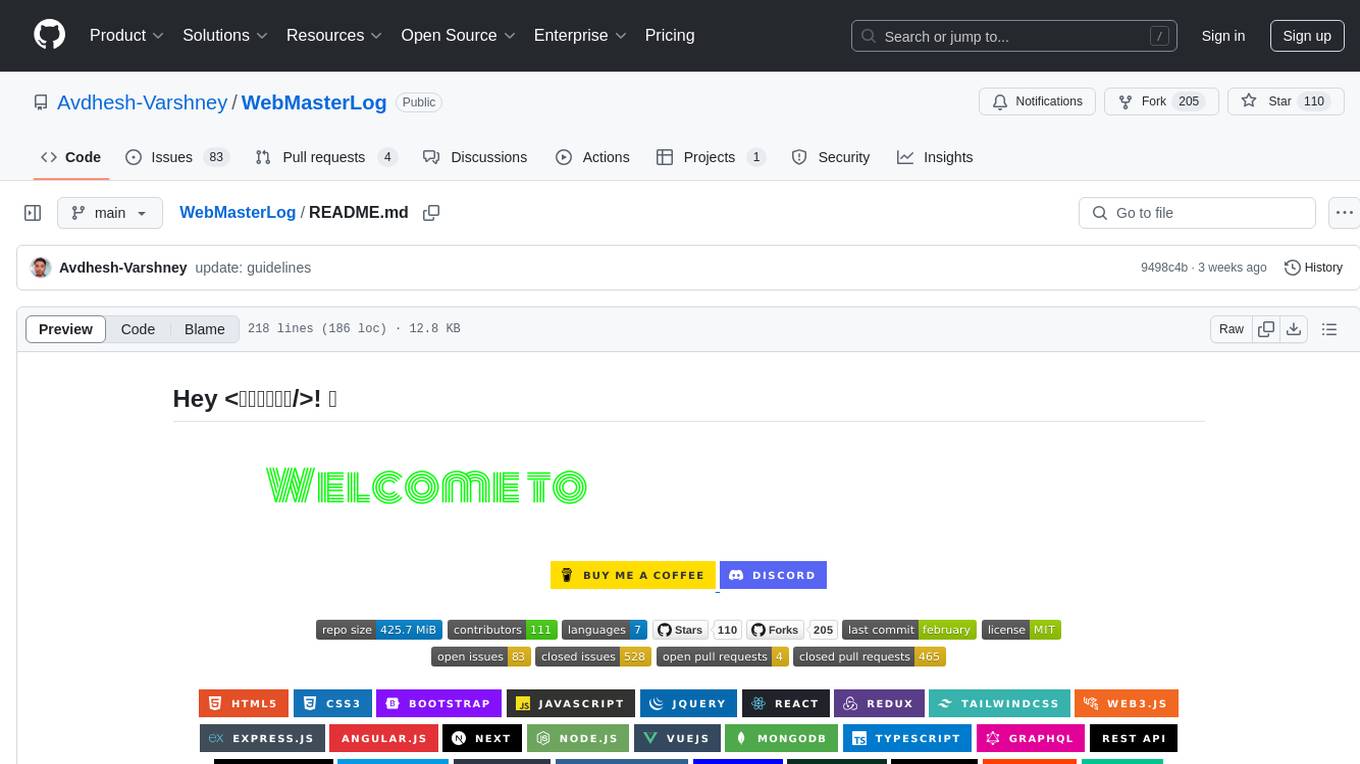Screen dimensions: 1360x764
Task: Copy raw file contents
Action: 1266,329
